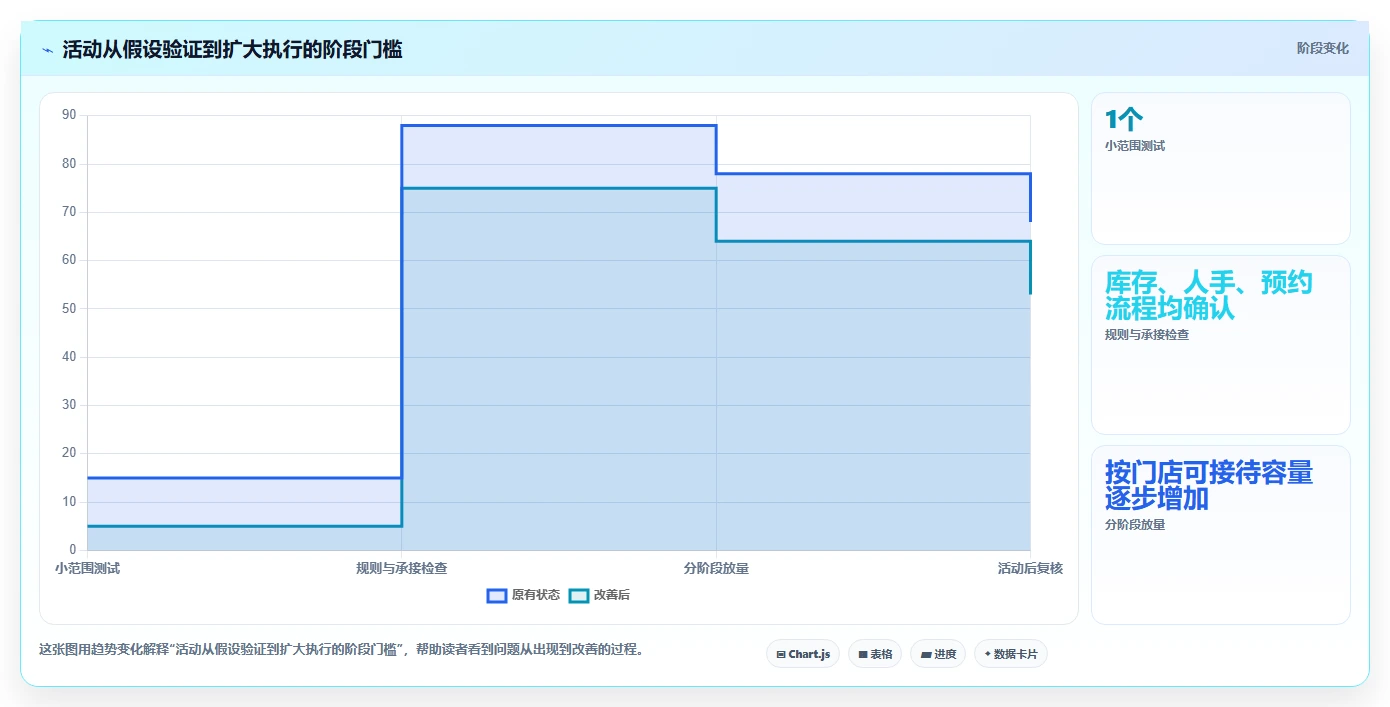The image size is (1390, 707).
Task: Click the 小范围测试 card caption
Action: pyautogui.click(x=1135, y=146)
